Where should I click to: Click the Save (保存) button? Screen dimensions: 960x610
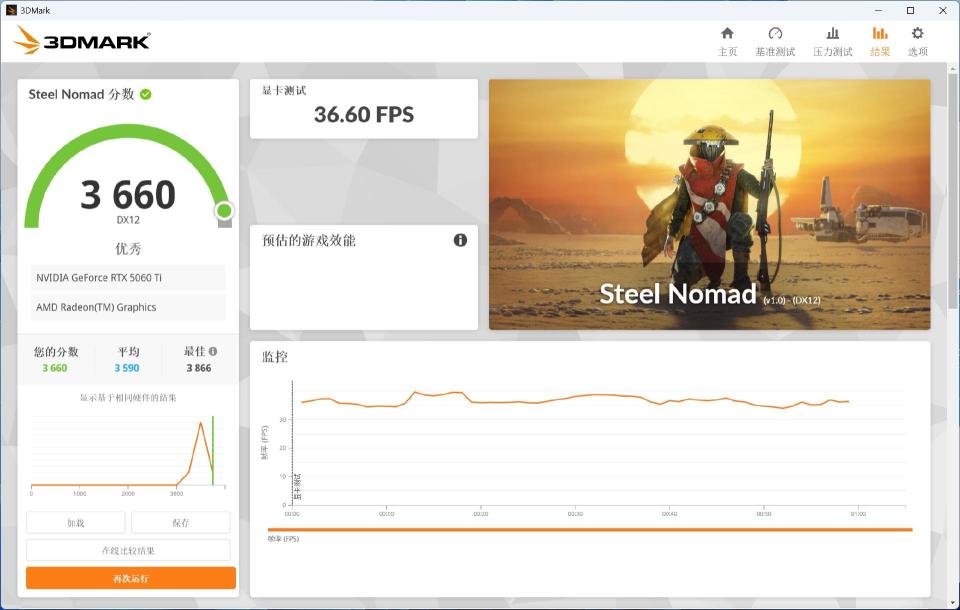(181, 523)
